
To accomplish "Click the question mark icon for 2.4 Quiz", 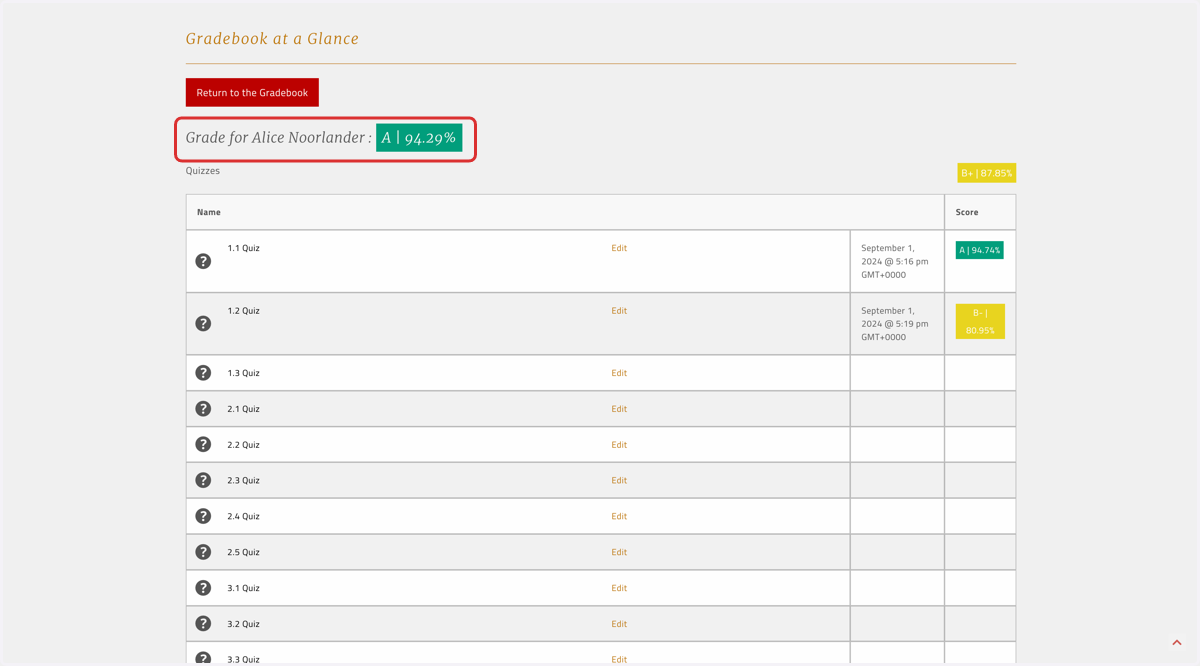I will pyautogui.click(x=203, y=516).
